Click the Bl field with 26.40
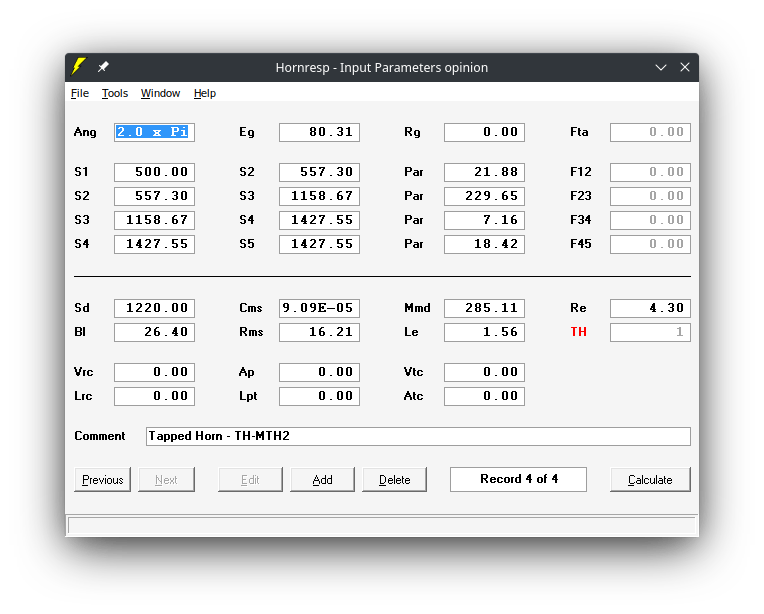The image size is (764, 614). [x=154, y=332]
